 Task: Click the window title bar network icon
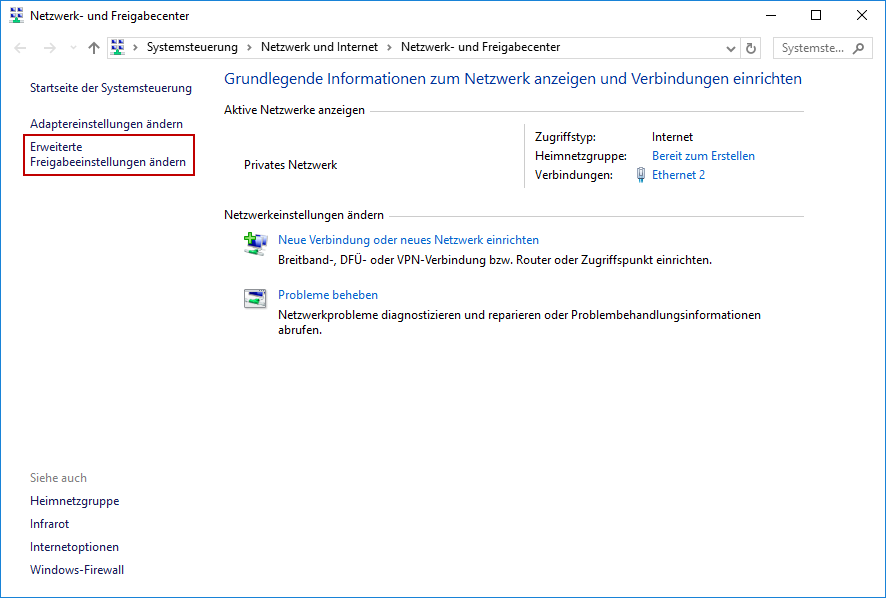(16, 15)
